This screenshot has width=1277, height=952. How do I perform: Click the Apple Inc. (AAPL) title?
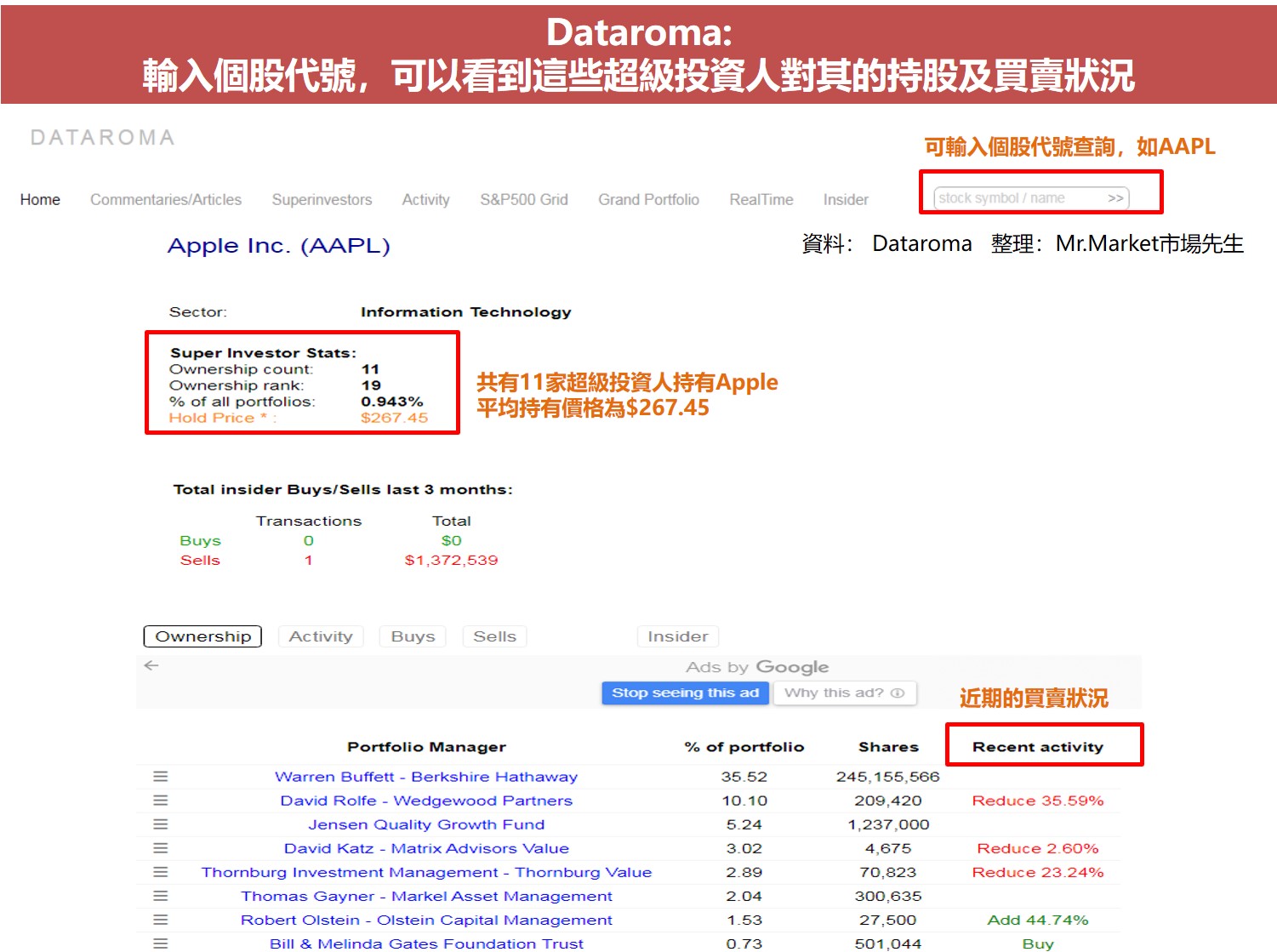(278, 246)
